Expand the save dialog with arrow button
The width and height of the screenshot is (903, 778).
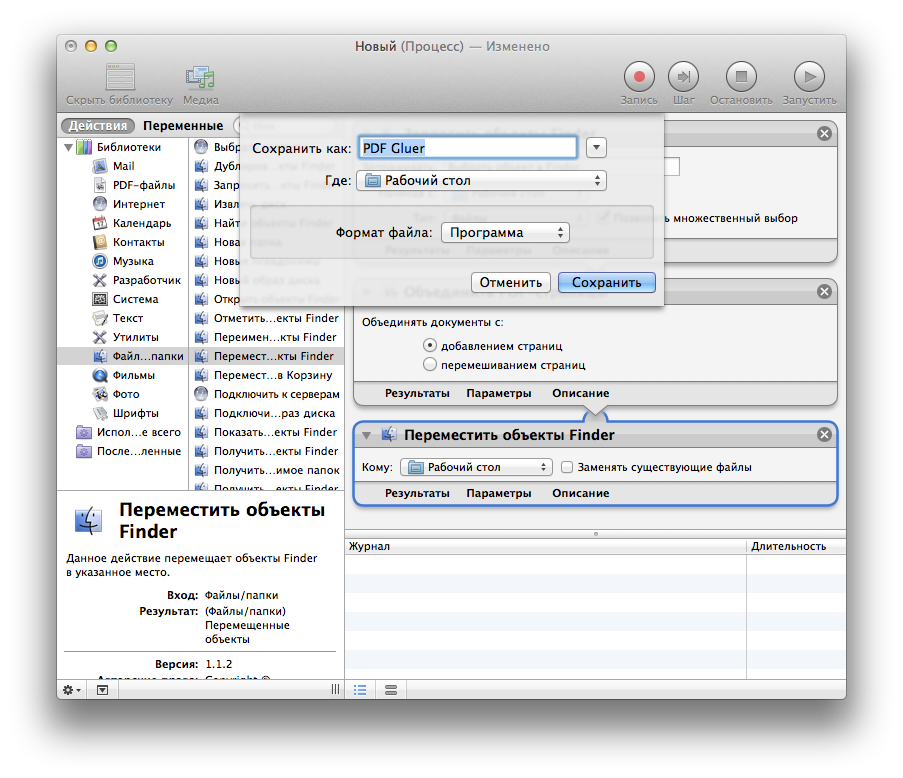[x=596, y=148]
